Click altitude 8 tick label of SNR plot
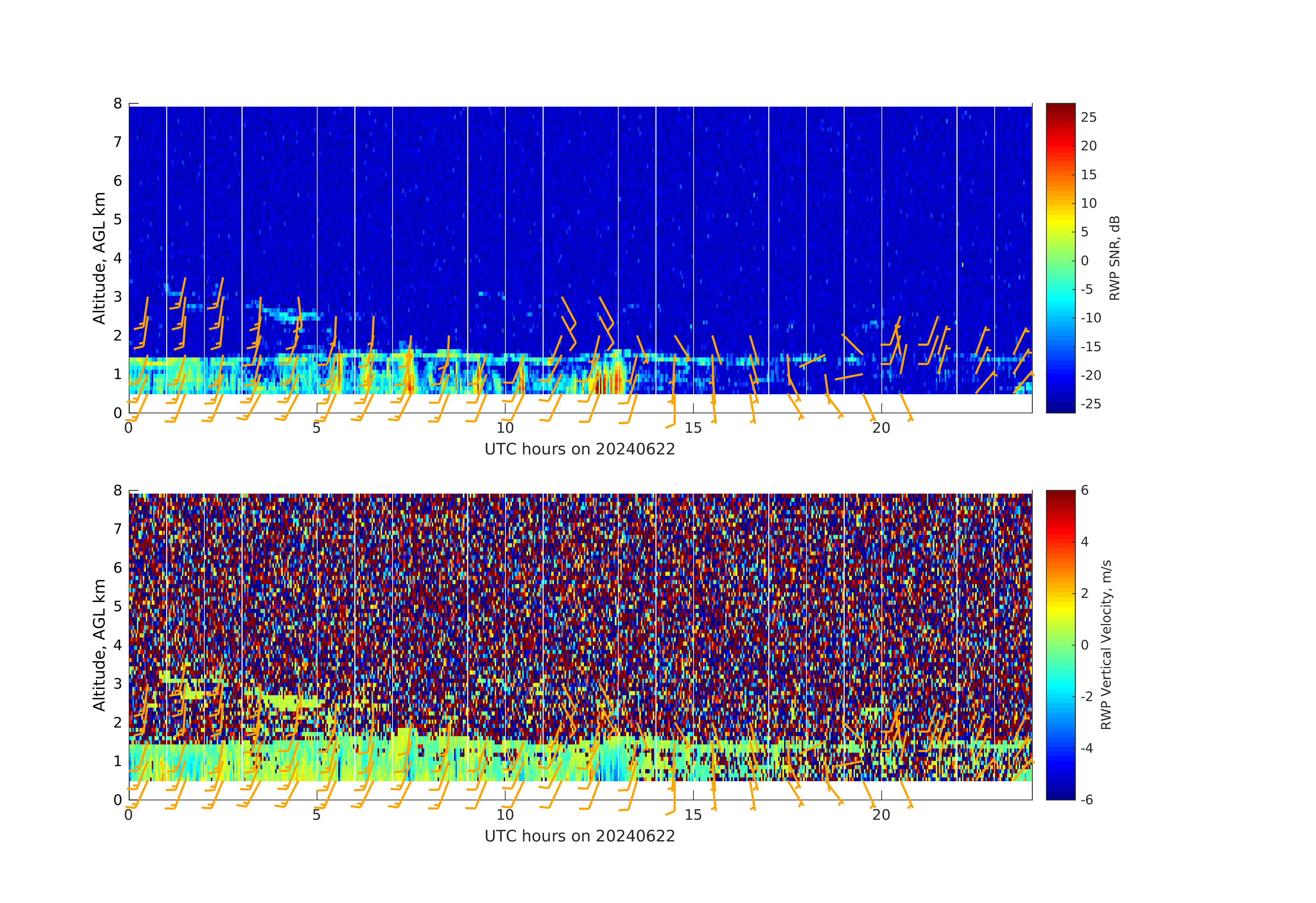This screenshot has width=1316, height=903. 118,104
